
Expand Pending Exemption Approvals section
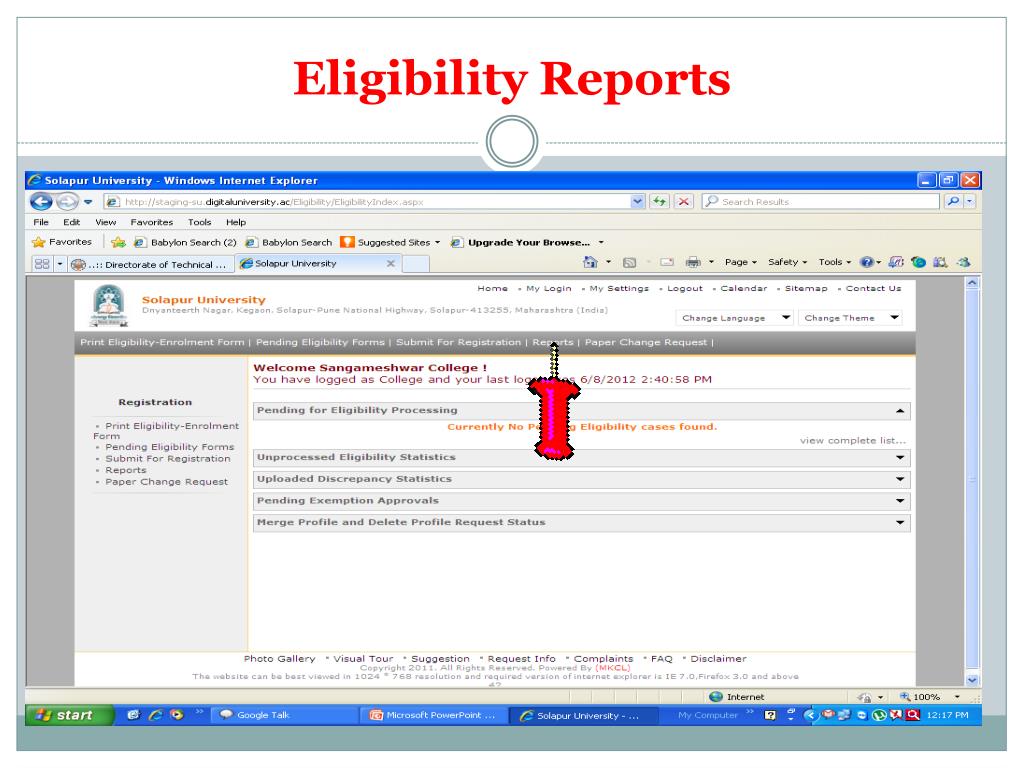900,501
